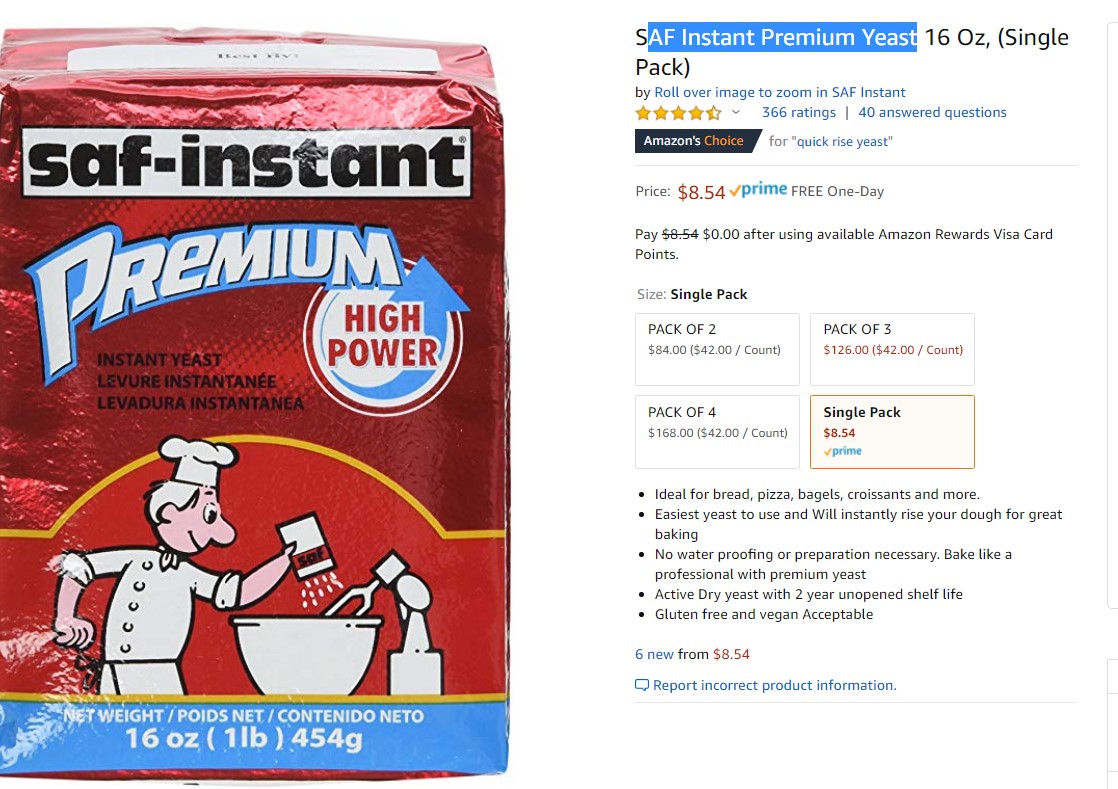This screenshot has width=1118, height=789.
Task: Click Report incorrect product information
Action: pos(774,685)
